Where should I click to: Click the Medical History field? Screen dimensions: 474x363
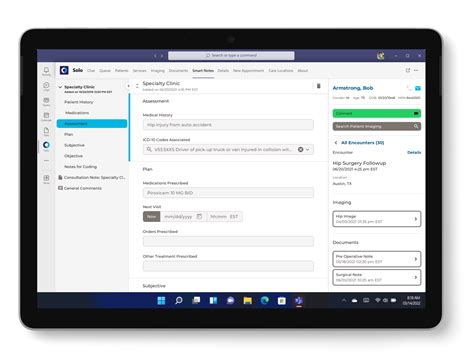coord(228,125)
